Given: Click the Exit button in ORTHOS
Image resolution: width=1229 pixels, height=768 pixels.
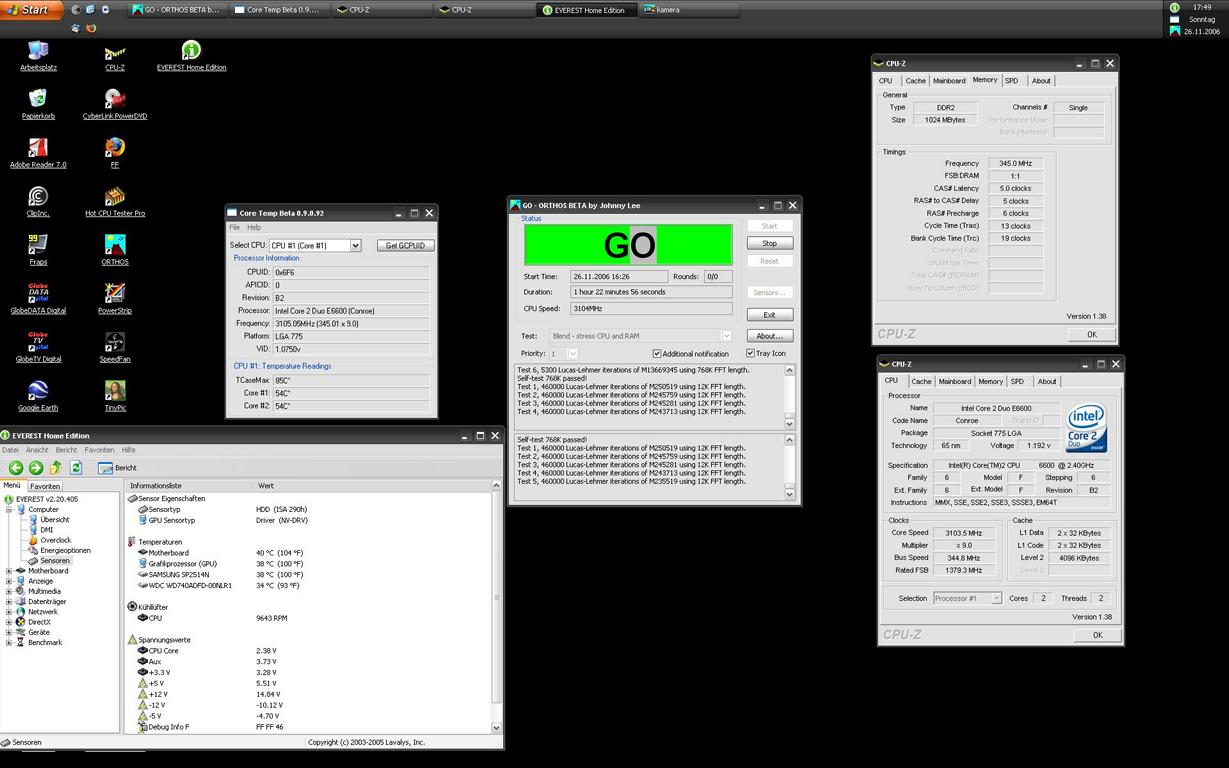Looking at the screenshot, I should coord(769,315).
